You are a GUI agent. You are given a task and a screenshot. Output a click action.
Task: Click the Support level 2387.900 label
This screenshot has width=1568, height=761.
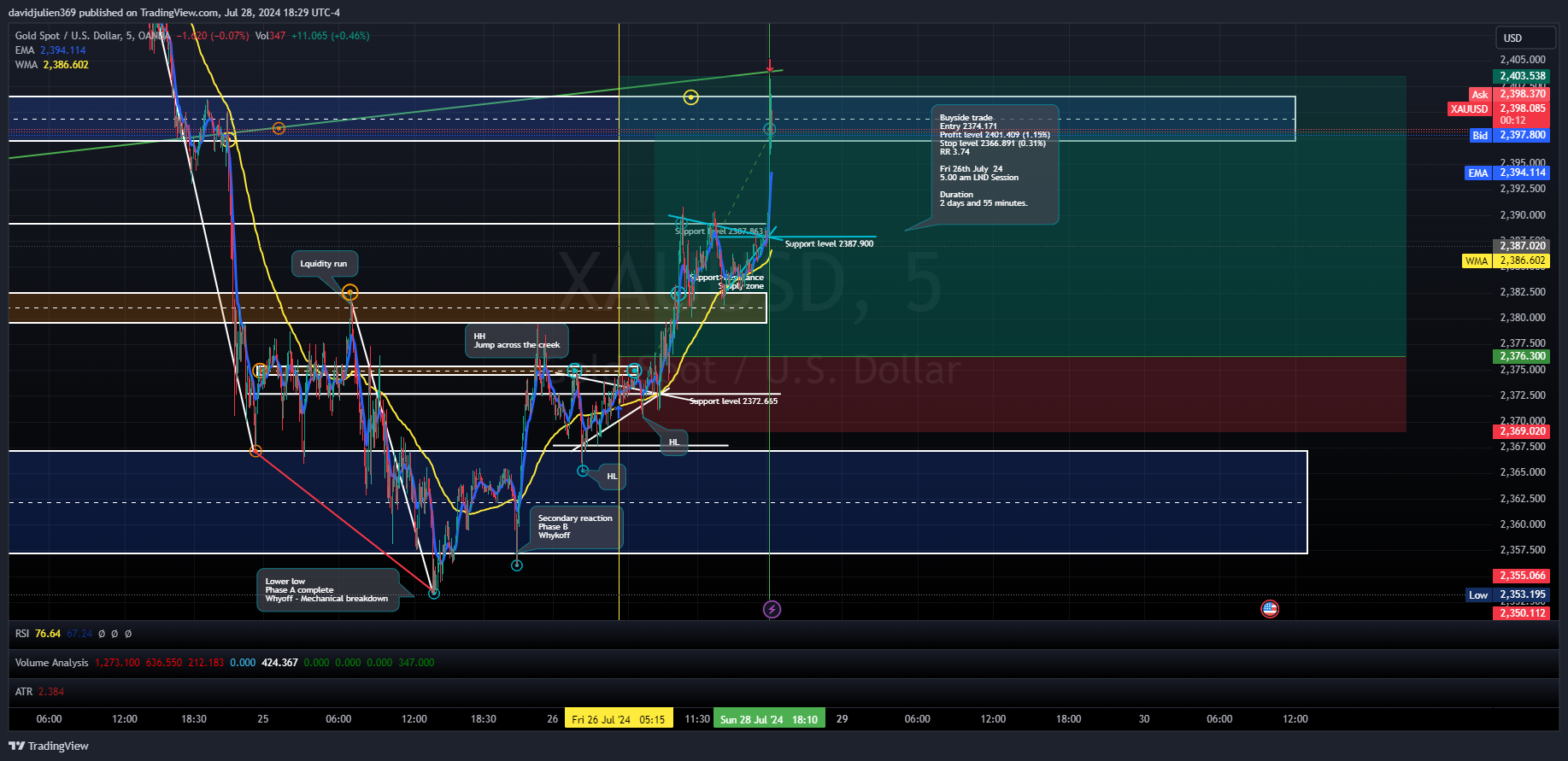pyautogui.click(x=829, y=244)
